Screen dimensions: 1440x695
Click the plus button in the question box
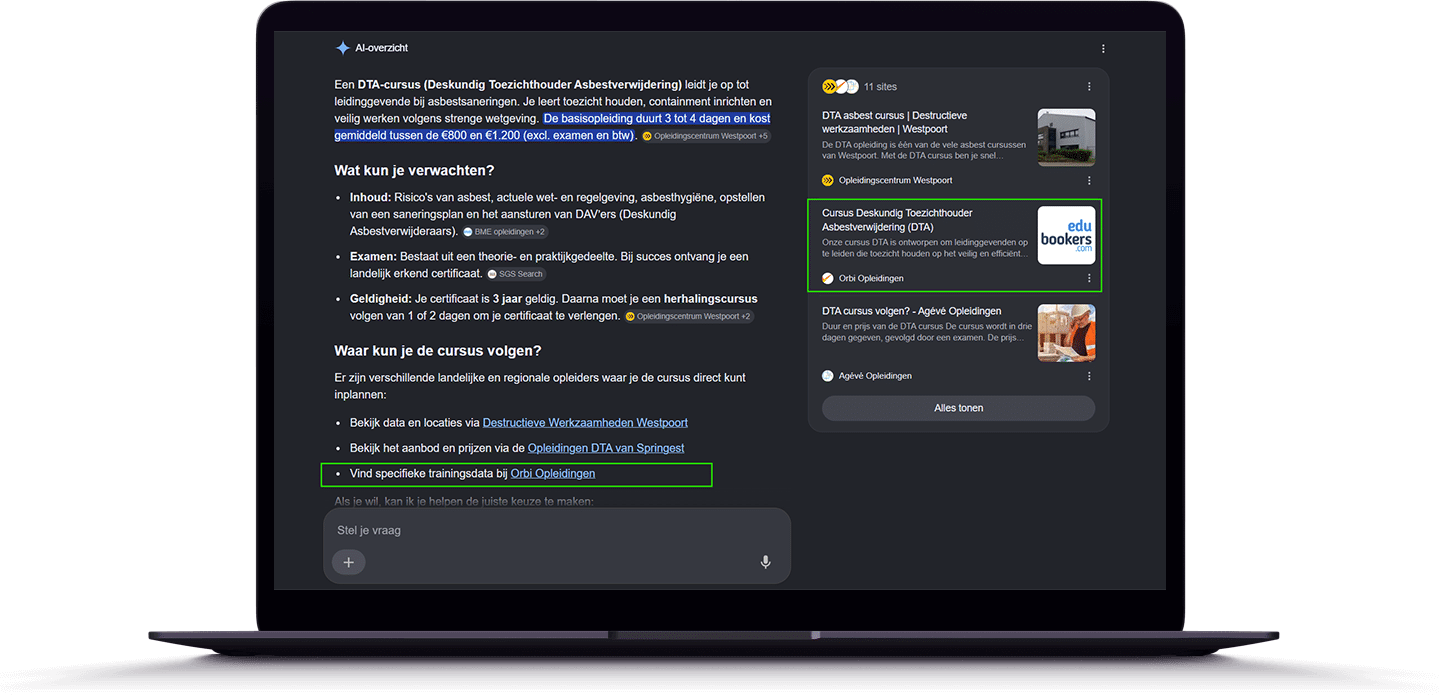[349, 562]
